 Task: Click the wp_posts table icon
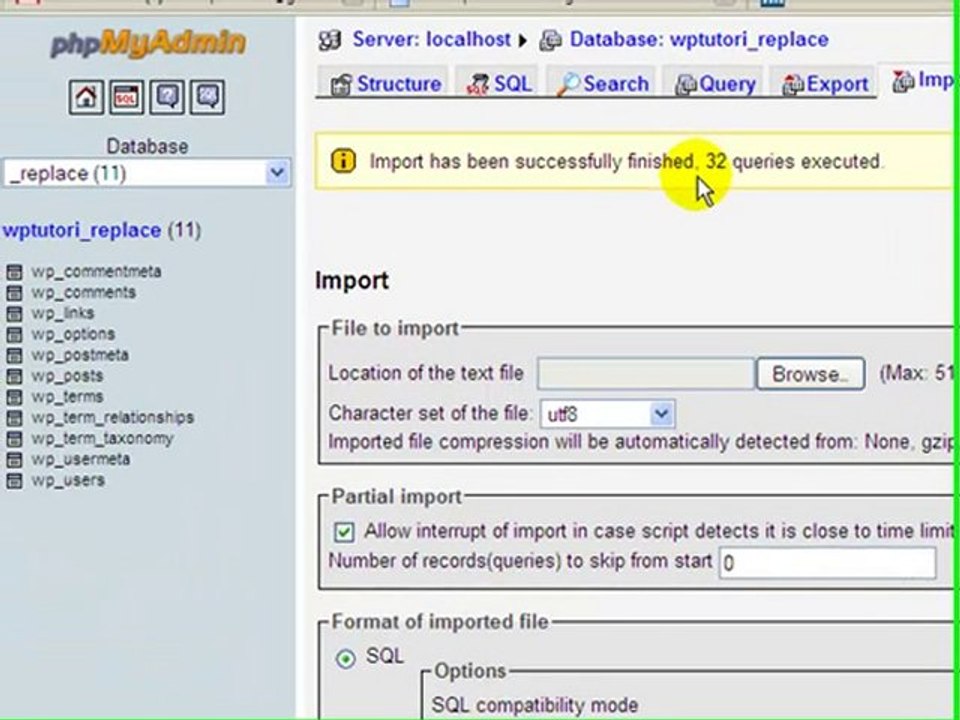click(14, 376)
